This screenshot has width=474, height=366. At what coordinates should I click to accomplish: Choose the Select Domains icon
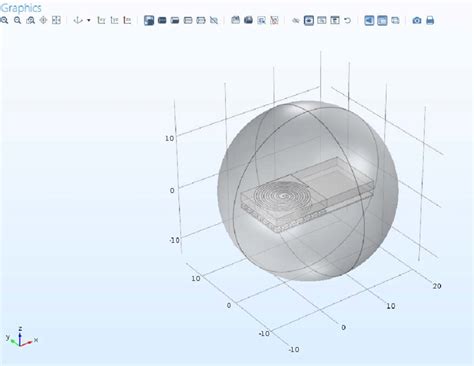pyautogui.click(x=162, y=20)
